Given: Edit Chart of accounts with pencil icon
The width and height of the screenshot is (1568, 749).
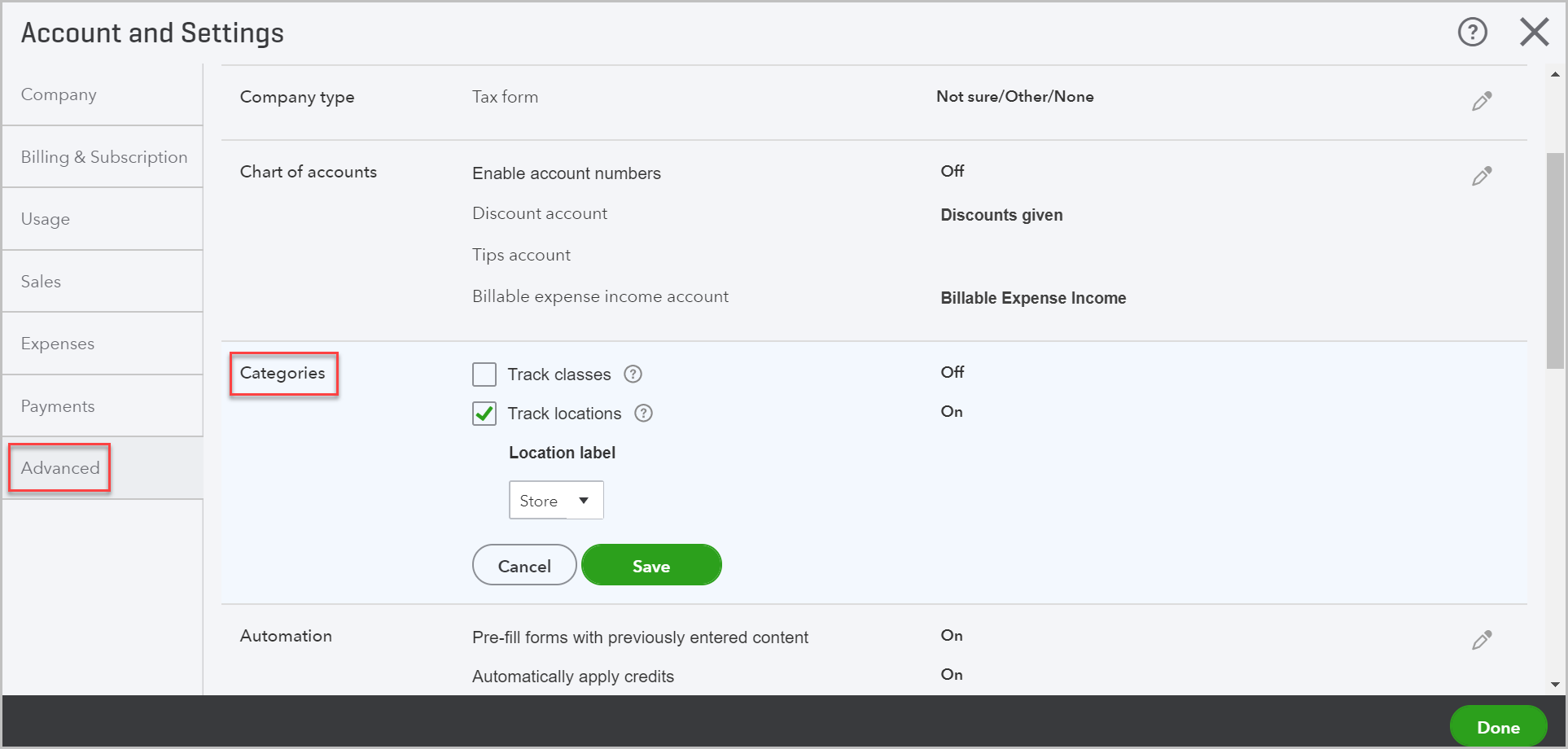Looking at the screenshot, I should point(1482,176).
